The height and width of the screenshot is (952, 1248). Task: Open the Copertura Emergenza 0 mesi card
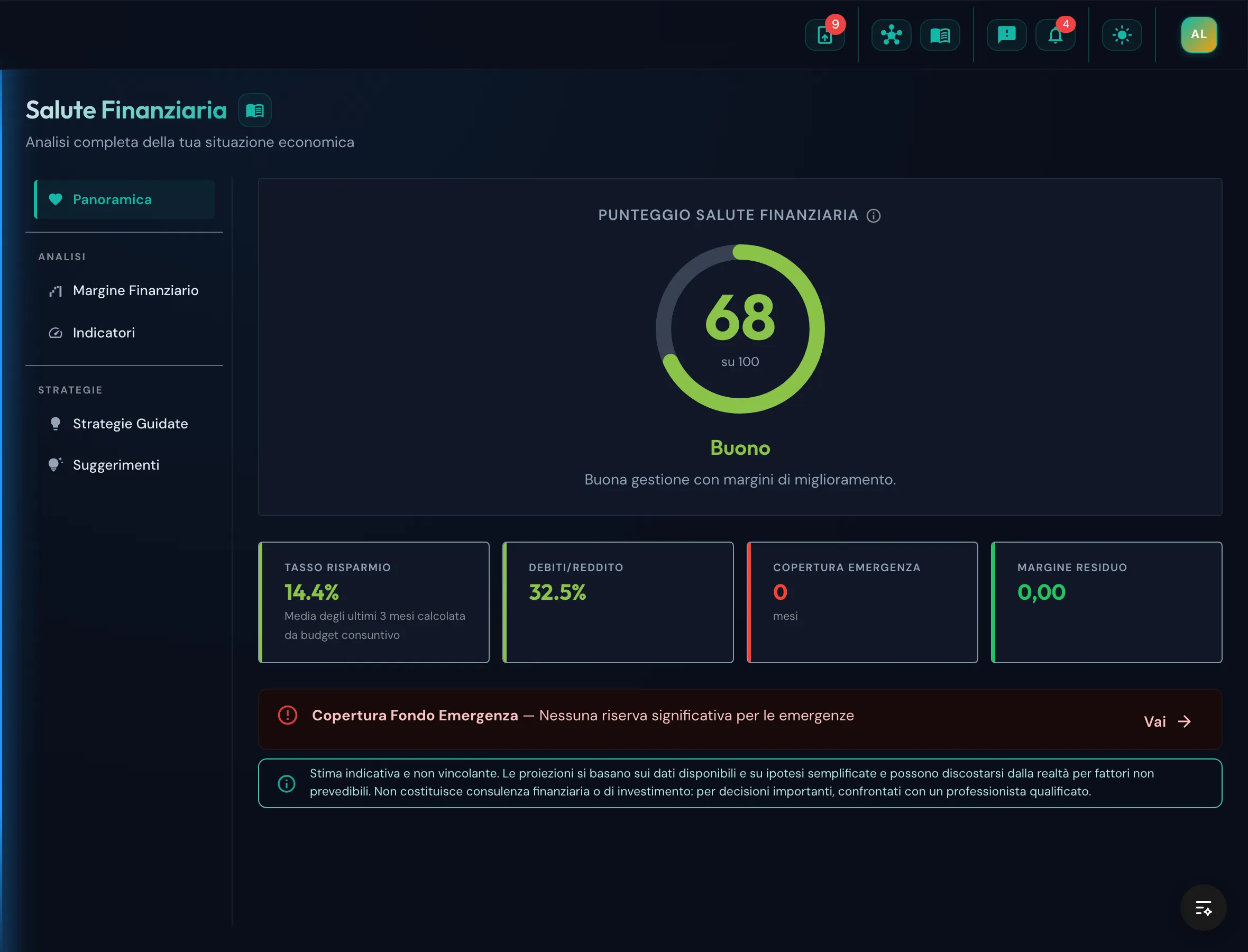click(862, 602)
